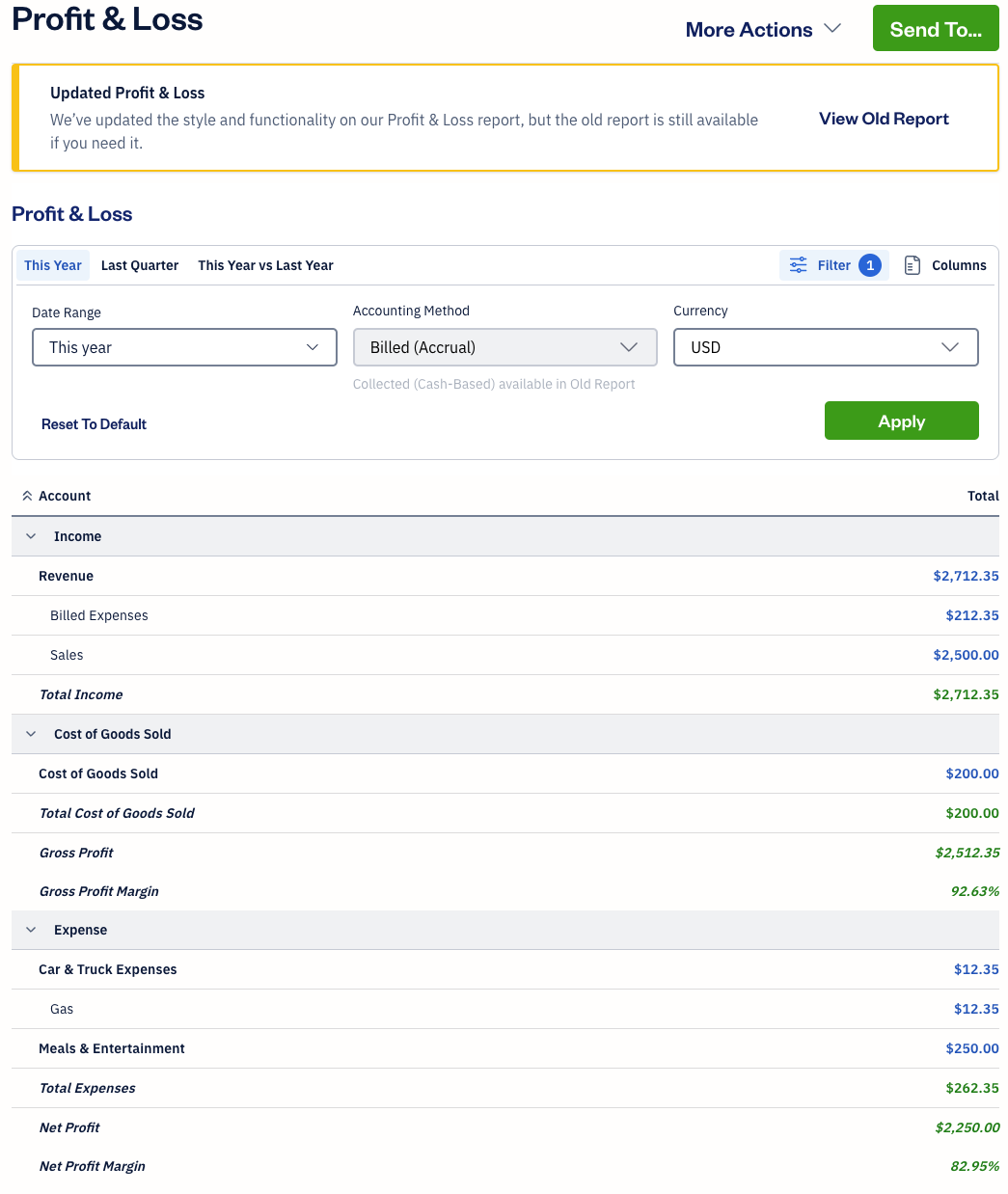
Task: Click Reset To Default link
Action: pos(94,424)
